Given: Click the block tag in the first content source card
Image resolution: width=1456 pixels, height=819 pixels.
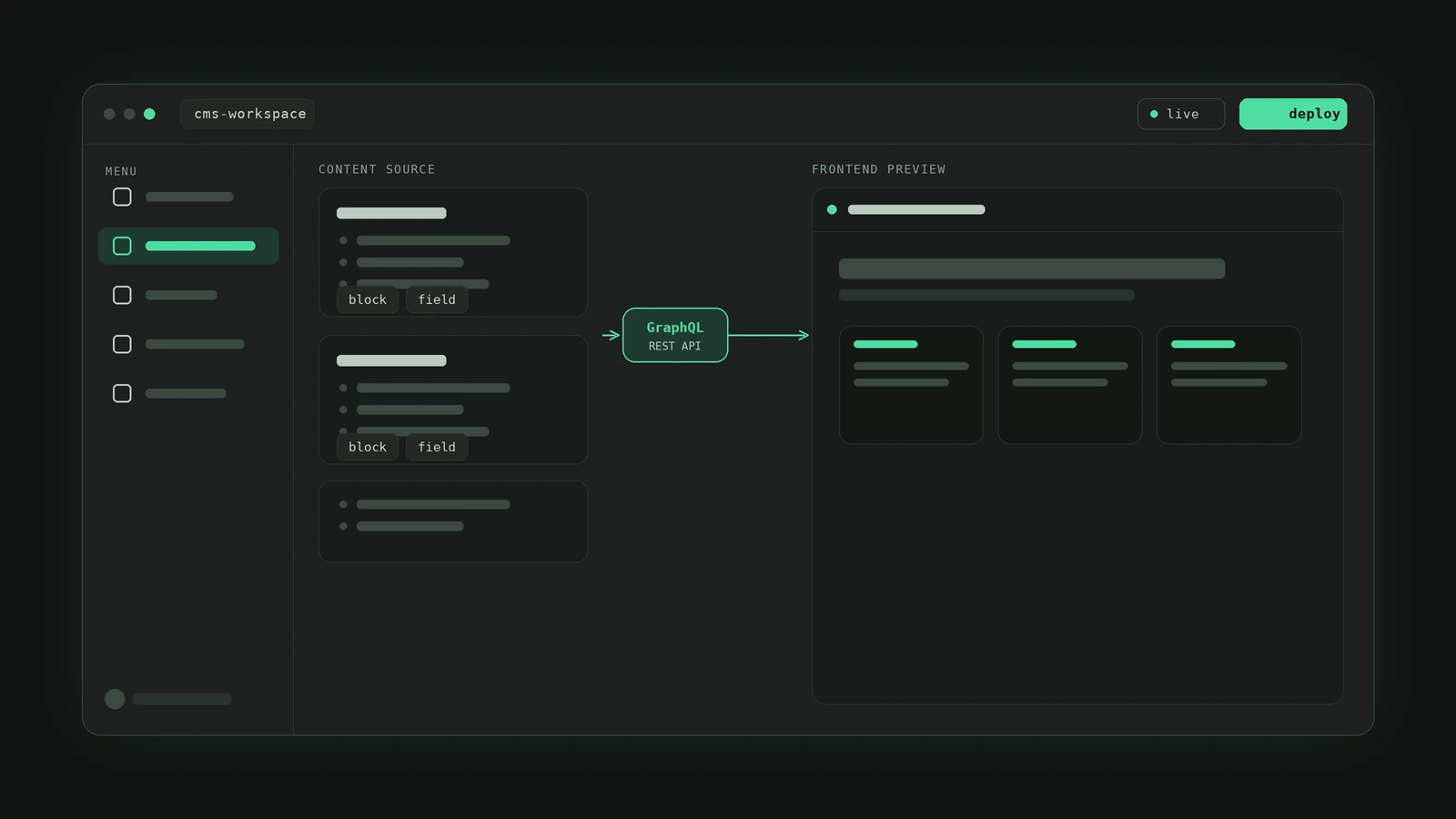Looking at the screenshot, I should 368,299.
